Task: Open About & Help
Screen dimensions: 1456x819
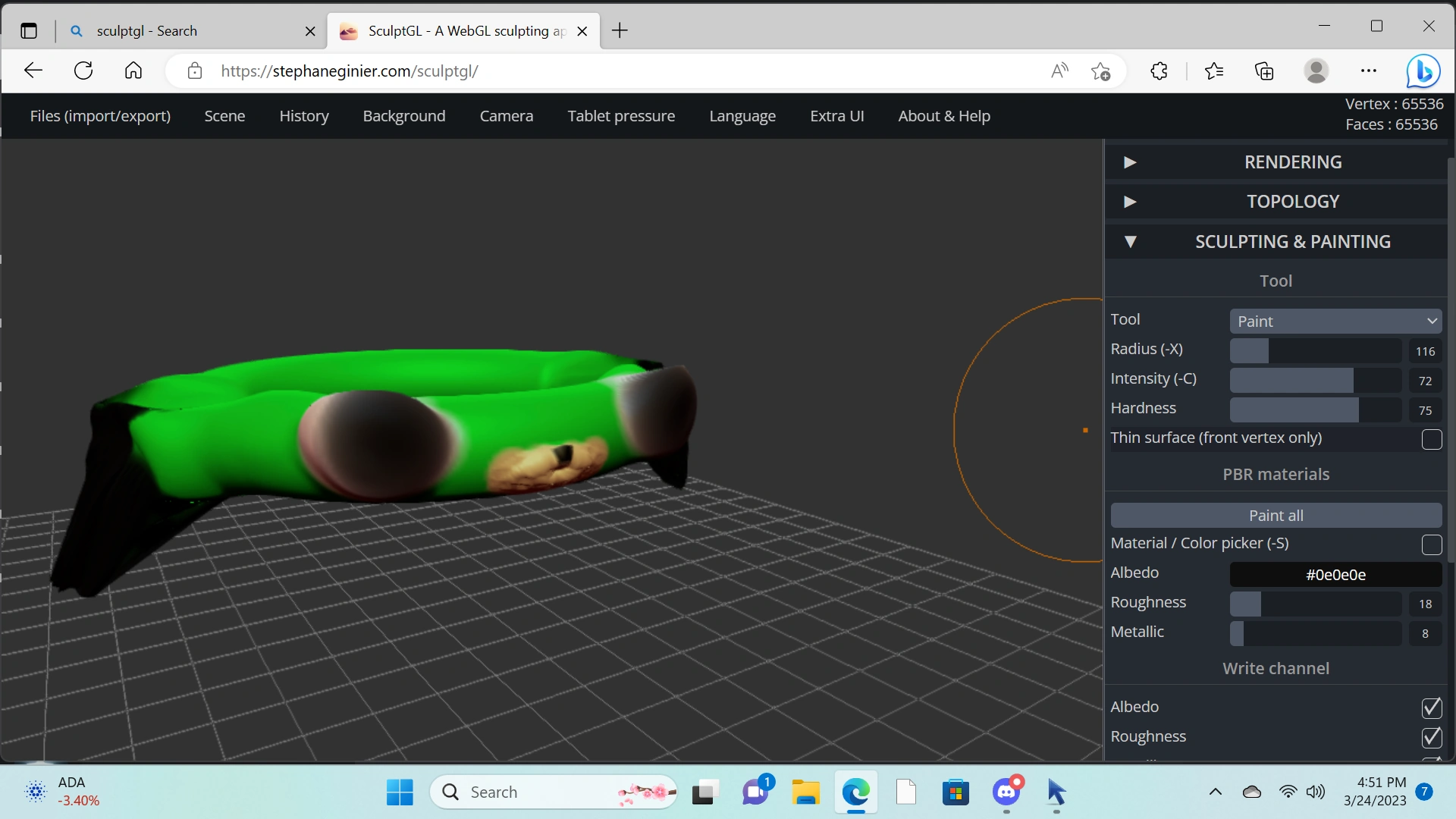Action: click(x=943, y=115)
